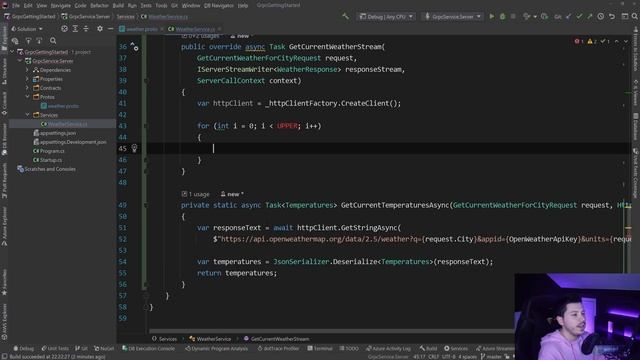Click Collapse All in Solution explorer
The width and height of the screenshot is (640, 360).
click(x=86, y=29)
